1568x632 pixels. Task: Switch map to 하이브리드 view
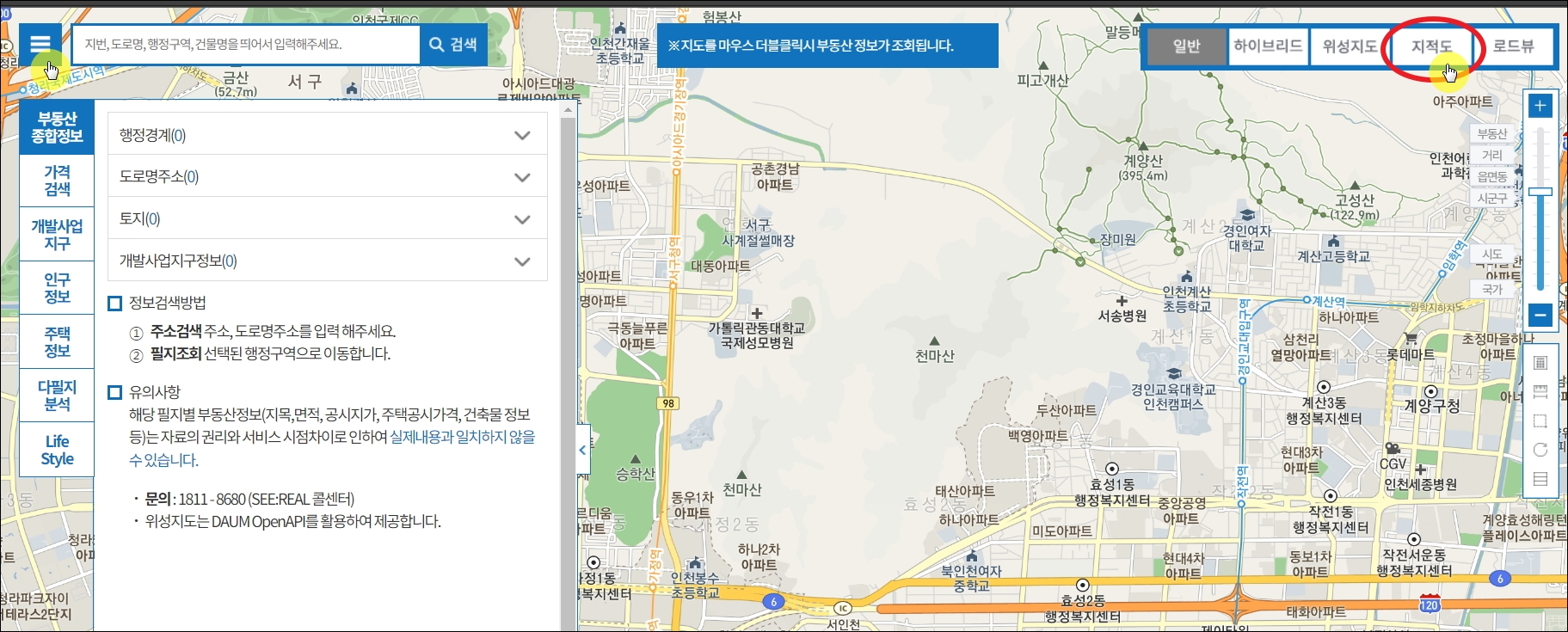coord(1268,46)
